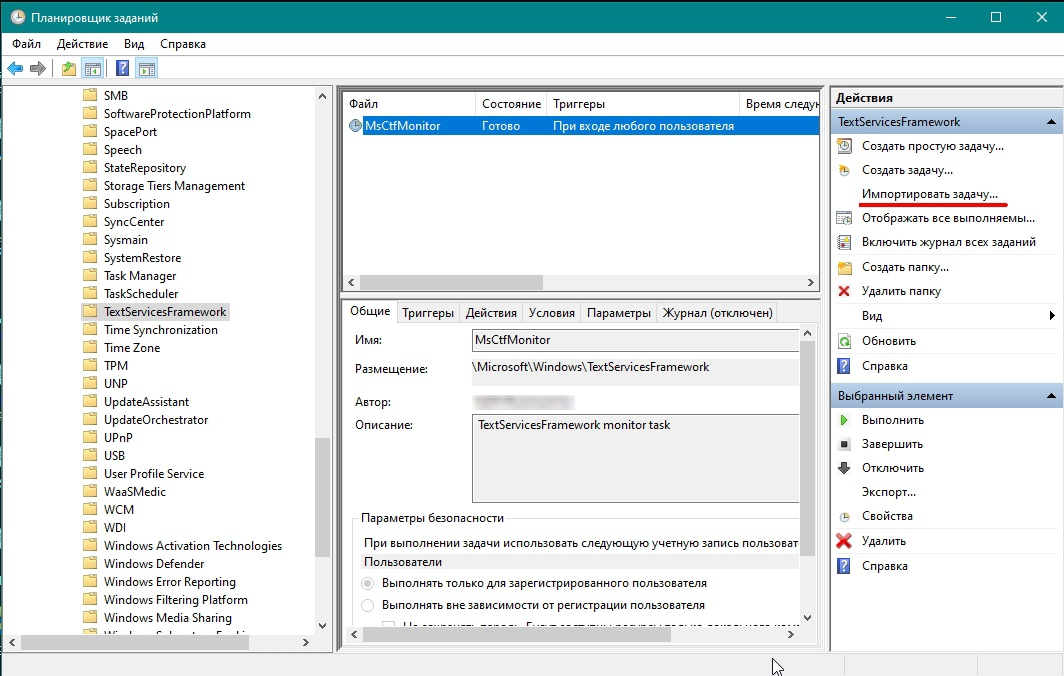Click the Описание text box

click(635, 458)
